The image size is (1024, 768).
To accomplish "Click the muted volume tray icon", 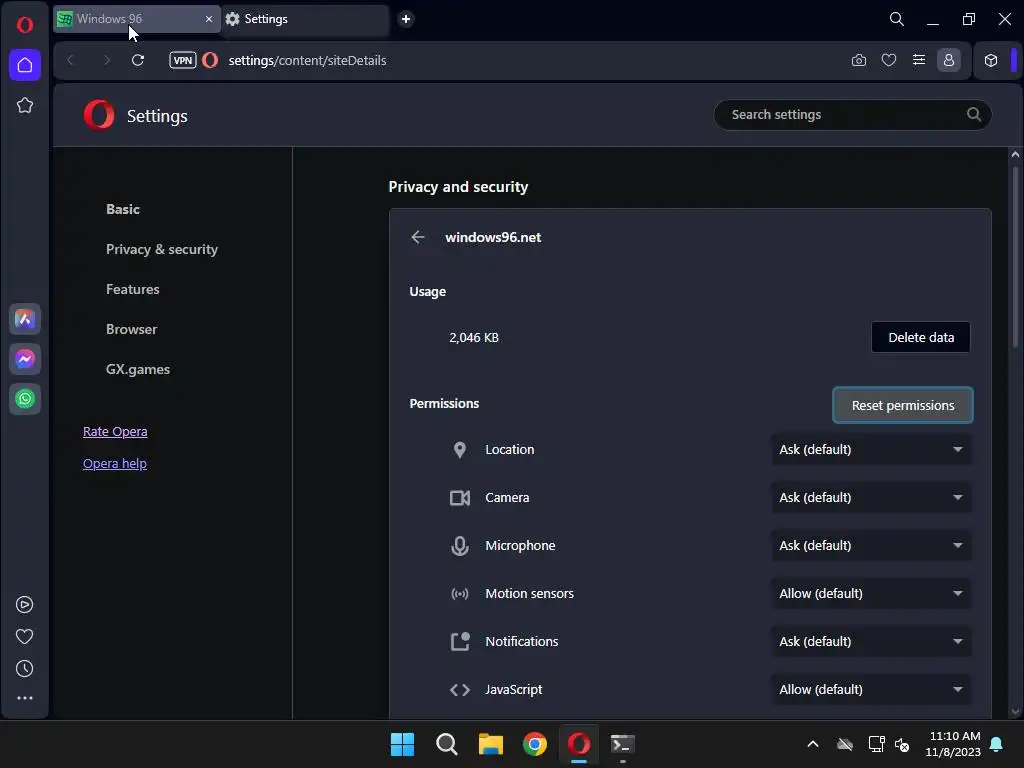I will pyautogui.click(x=902, y=744).
